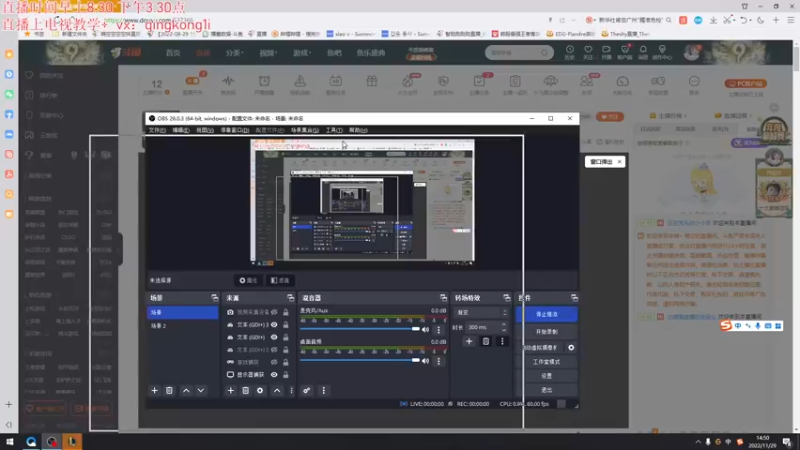Image resolution: width=800 pixels, height=450 pixels.
Task: Click the OBS icon in the taskbar
Action: click(x=52, y=441)
